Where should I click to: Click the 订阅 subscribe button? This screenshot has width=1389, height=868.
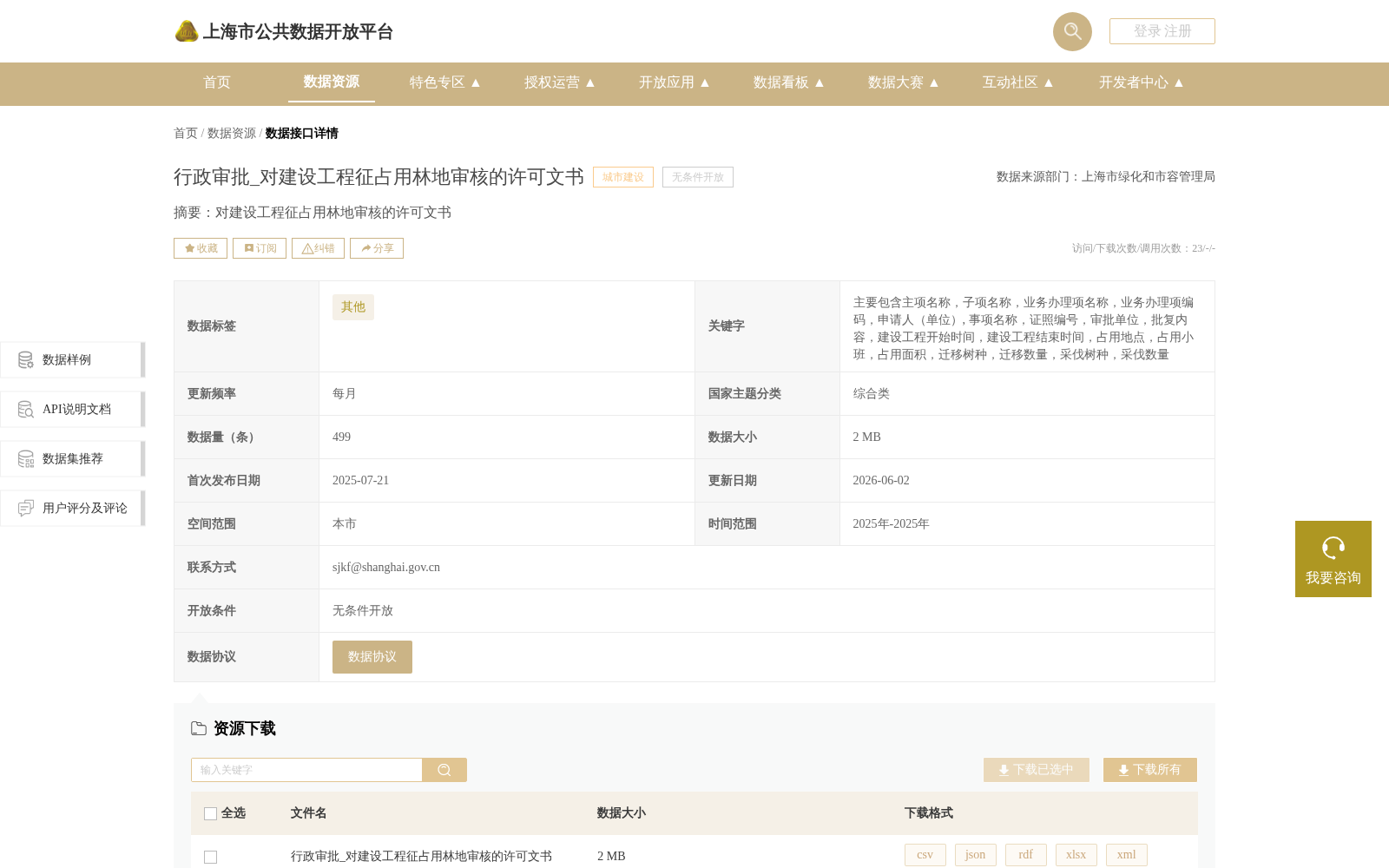(260, 248)
